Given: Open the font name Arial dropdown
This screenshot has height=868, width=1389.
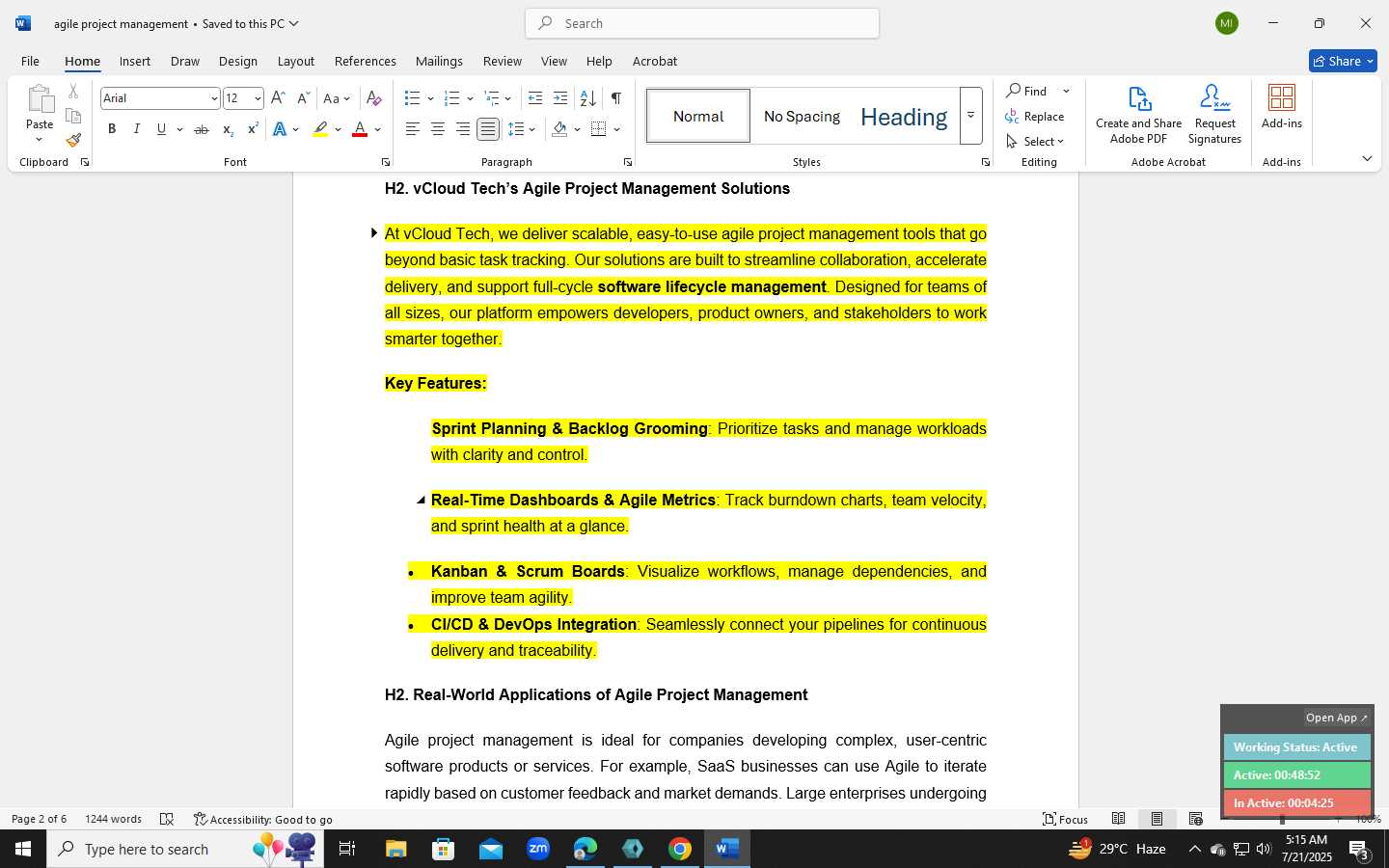Looking at the screenshot, I should pos(214,98).
